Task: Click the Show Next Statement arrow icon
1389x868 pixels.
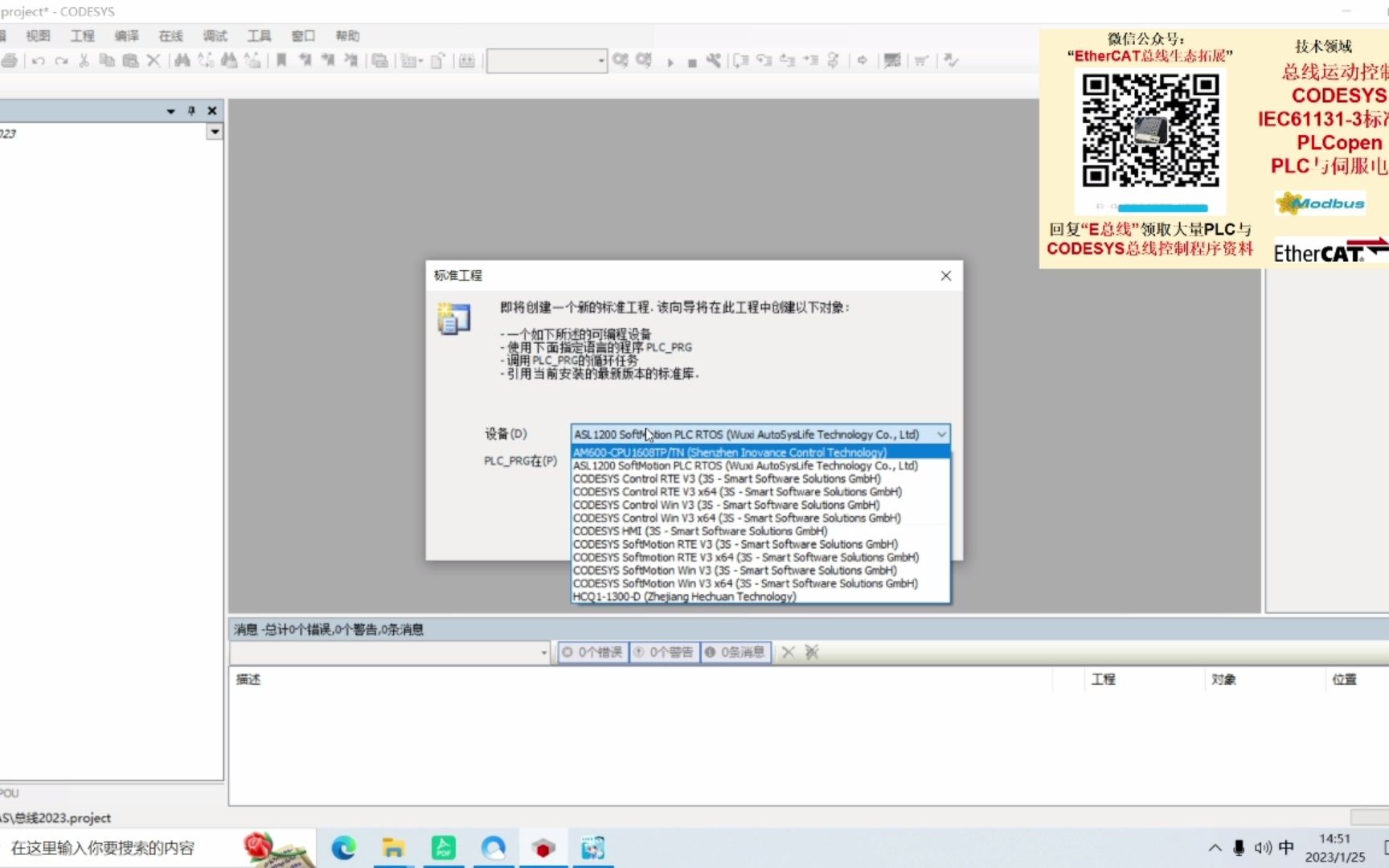Action: tap(862, 61)
